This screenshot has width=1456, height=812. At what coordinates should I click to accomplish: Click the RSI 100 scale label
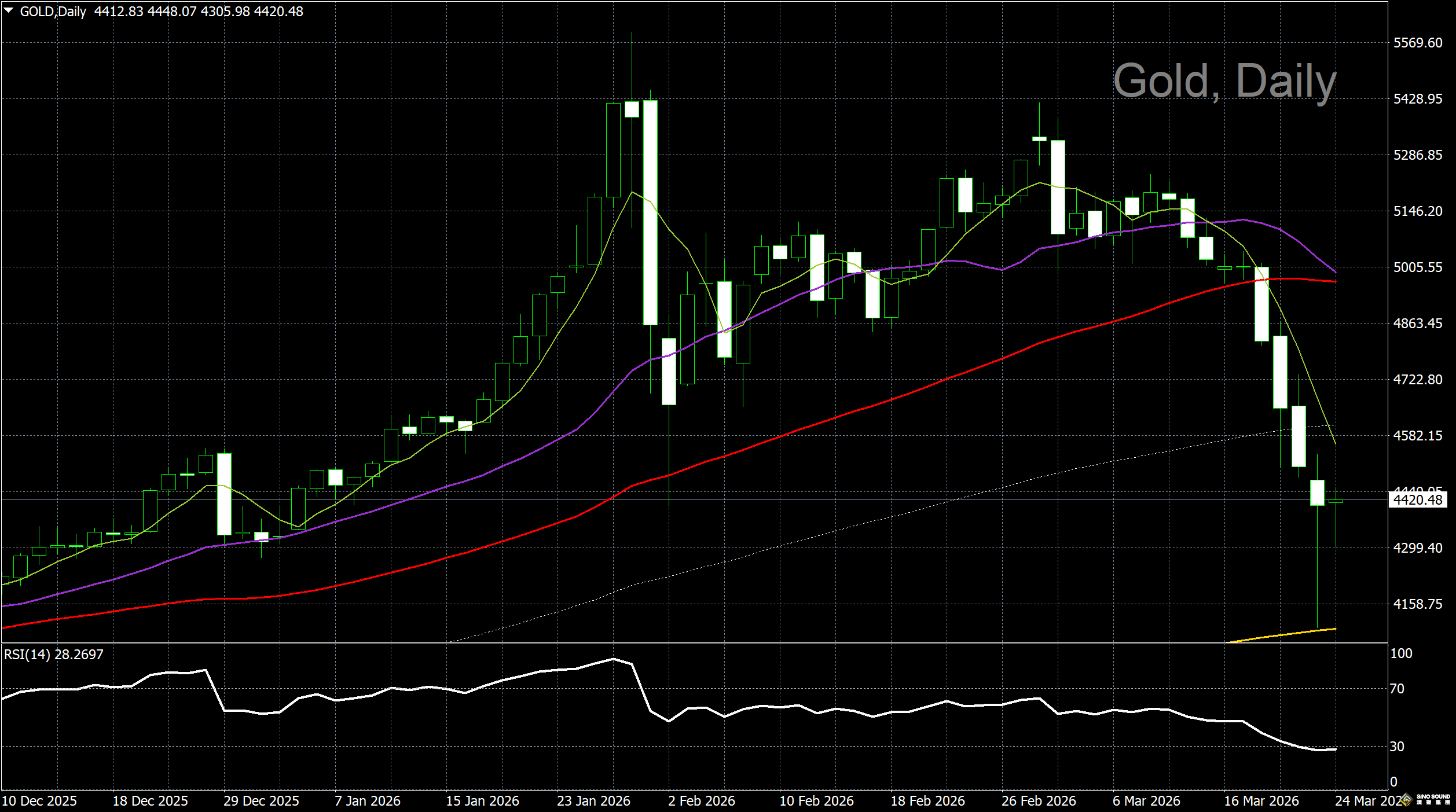1401,653
